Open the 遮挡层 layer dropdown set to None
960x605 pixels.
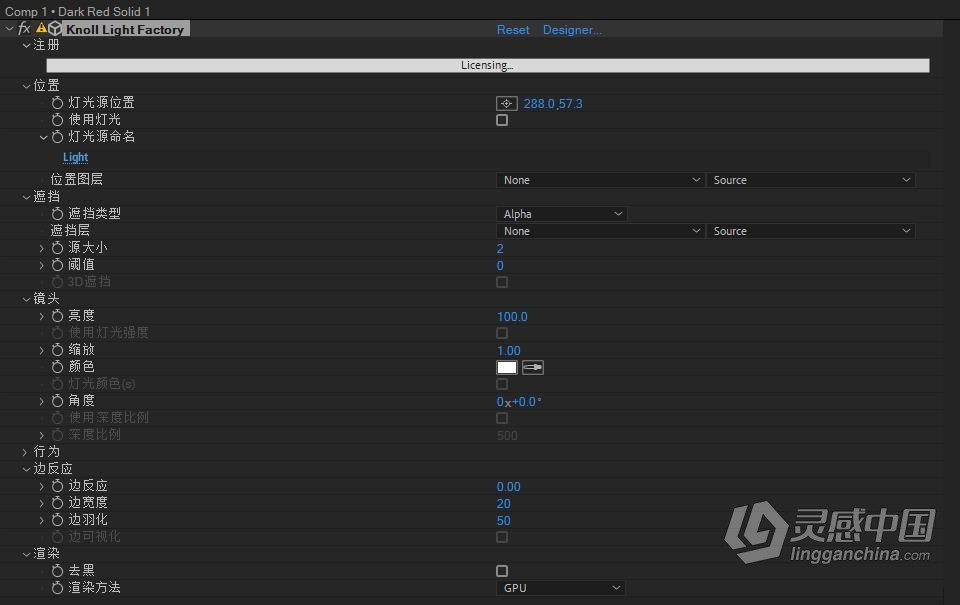pos(599,231)
